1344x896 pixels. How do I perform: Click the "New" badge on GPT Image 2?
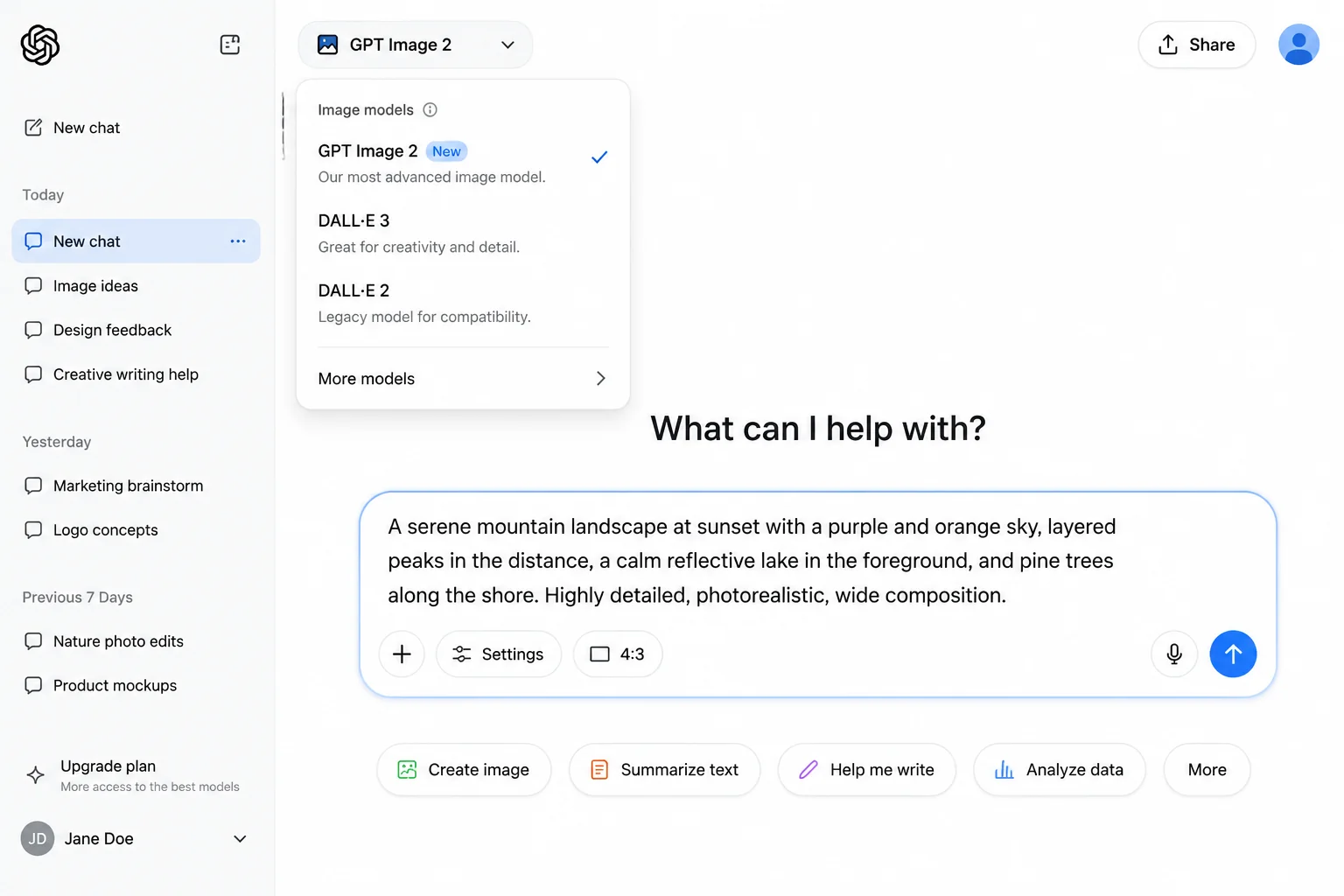446,151
